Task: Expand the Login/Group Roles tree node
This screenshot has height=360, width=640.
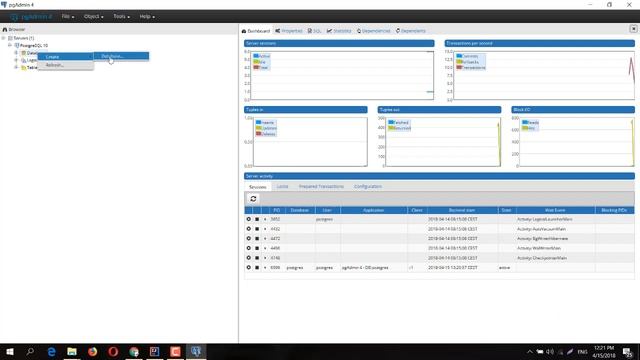Action: pyautogui.click(x=16, y=60)
